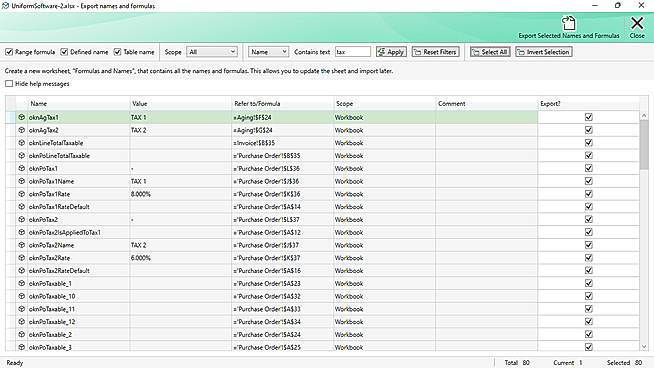The image size is (654, 368).
Task: Click the Select All button
Action: pos(490,52)
